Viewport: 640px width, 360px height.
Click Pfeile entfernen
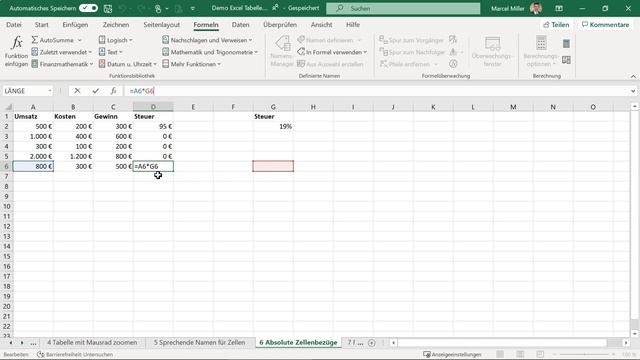pos(409,64)
